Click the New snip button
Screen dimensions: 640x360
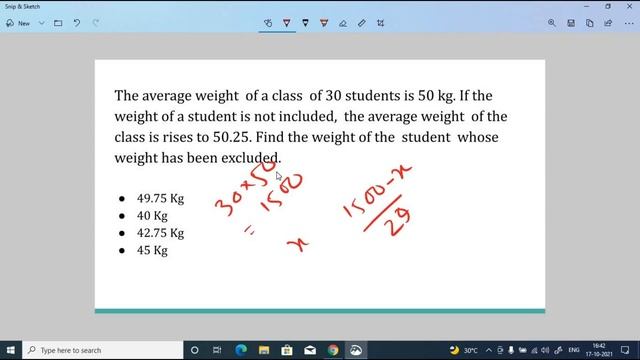point(18,23)
